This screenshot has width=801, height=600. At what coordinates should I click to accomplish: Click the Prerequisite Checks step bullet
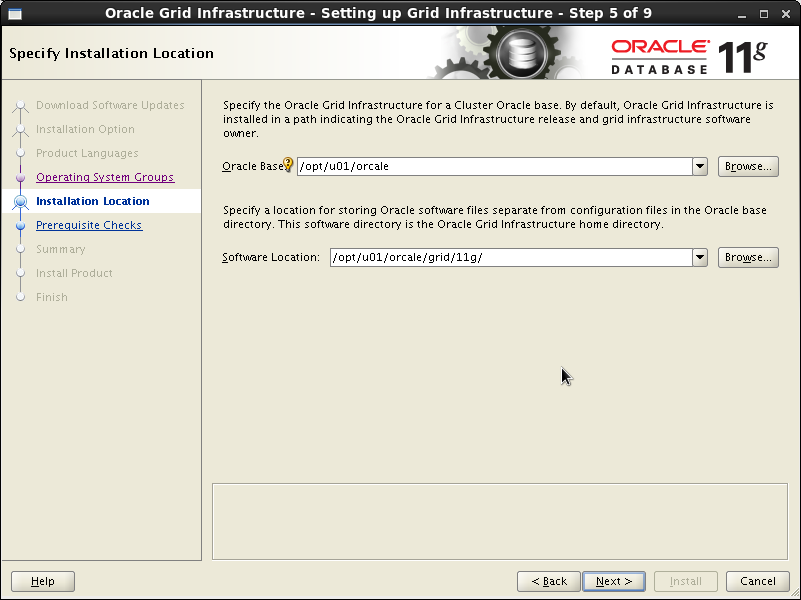click(x=20, y=226)
